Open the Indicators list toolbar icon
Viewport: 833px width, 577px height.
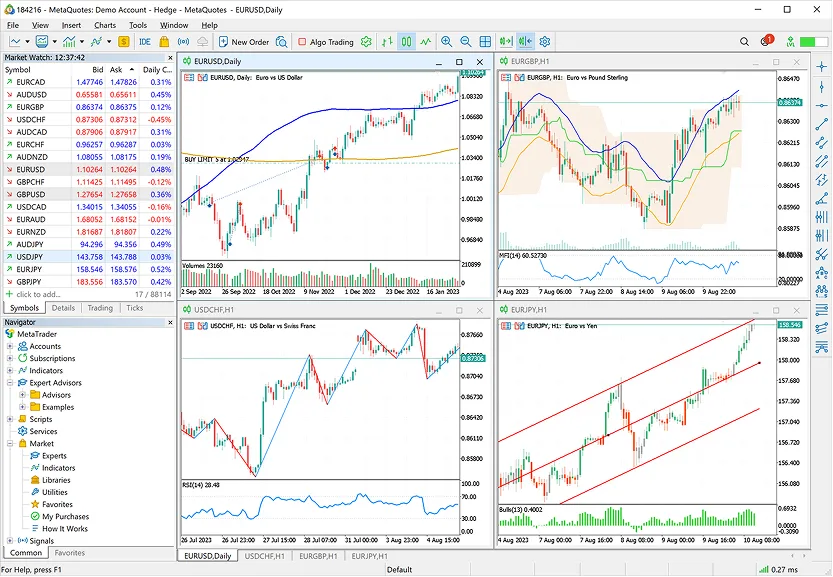69,41
